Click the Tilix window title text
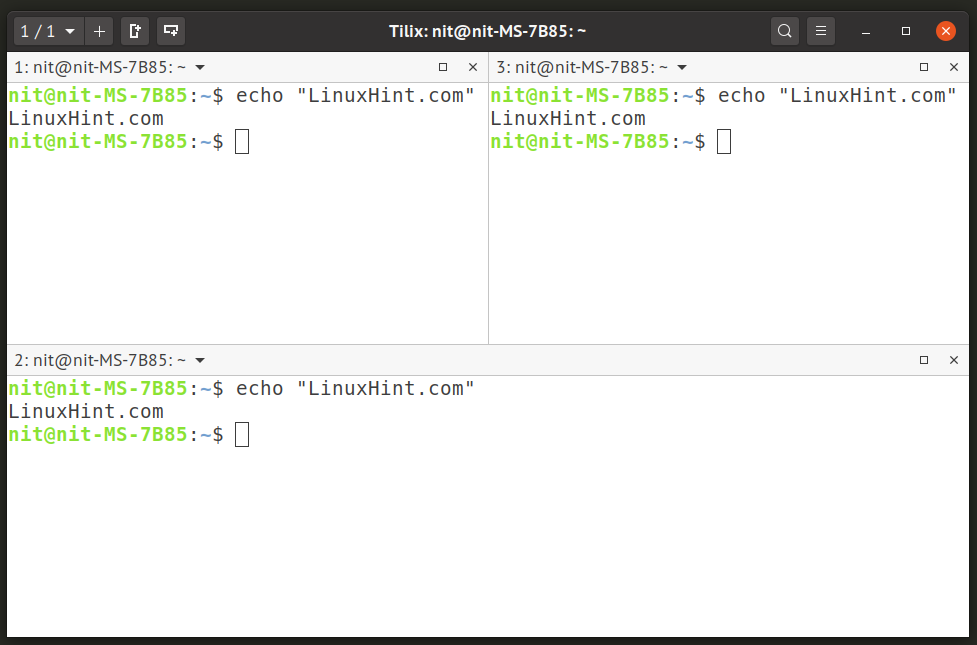This screenshot has height=645, width=977. tap(487, 31)
